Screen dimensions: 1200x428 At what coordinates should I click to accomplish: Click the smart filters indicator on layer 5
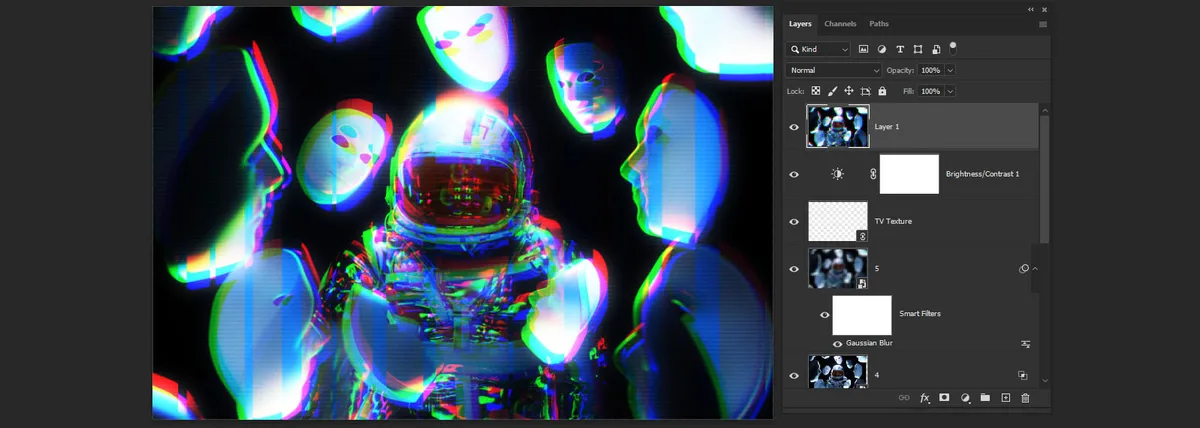pyautogui.click(x=1023, y=269)
